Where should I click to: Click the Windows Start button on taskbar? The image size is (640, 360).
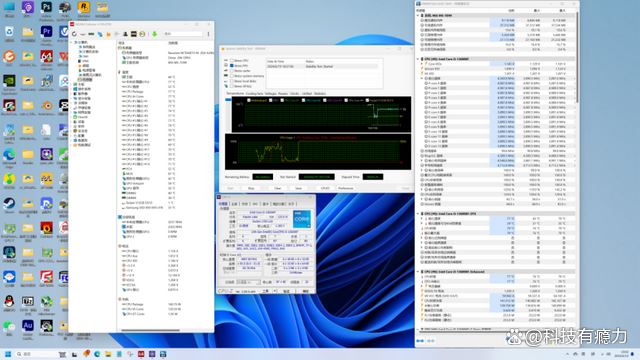[8, 354]
